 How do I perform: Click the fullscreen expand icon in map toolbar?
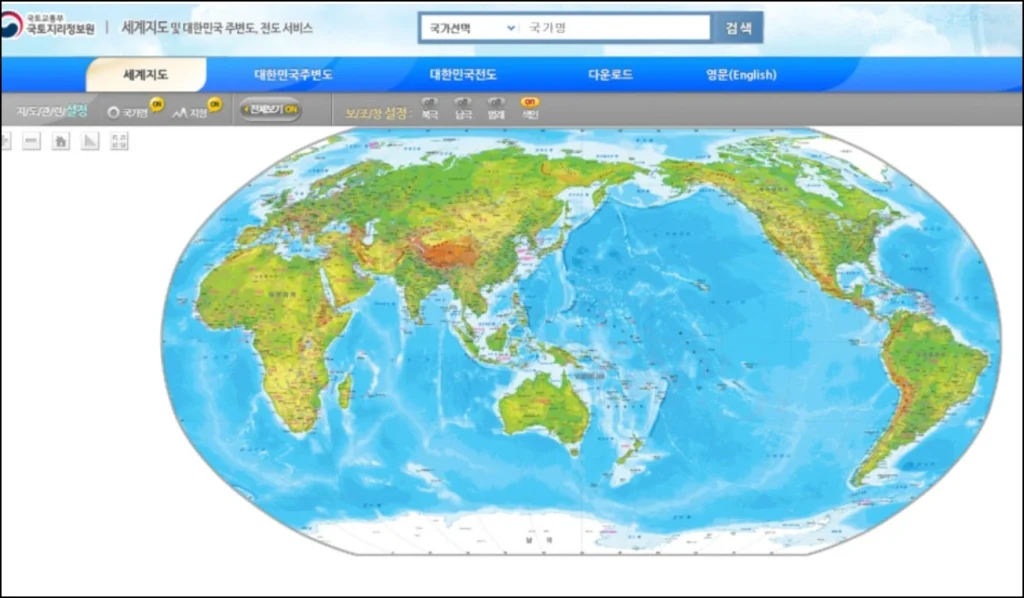pos(119,142)
